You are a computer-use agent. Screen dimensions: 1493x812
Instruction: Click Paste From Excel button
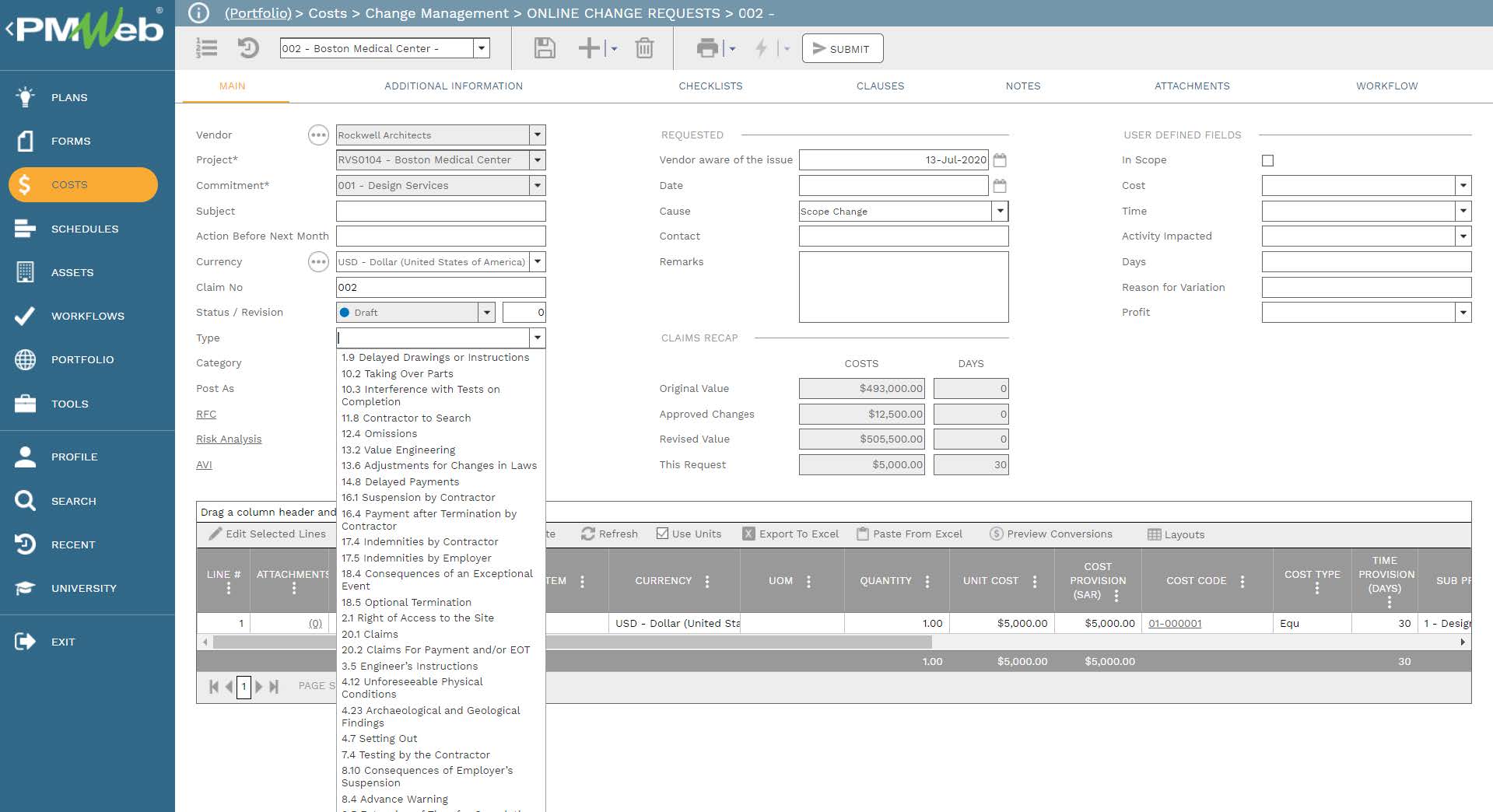click(909, 534)
